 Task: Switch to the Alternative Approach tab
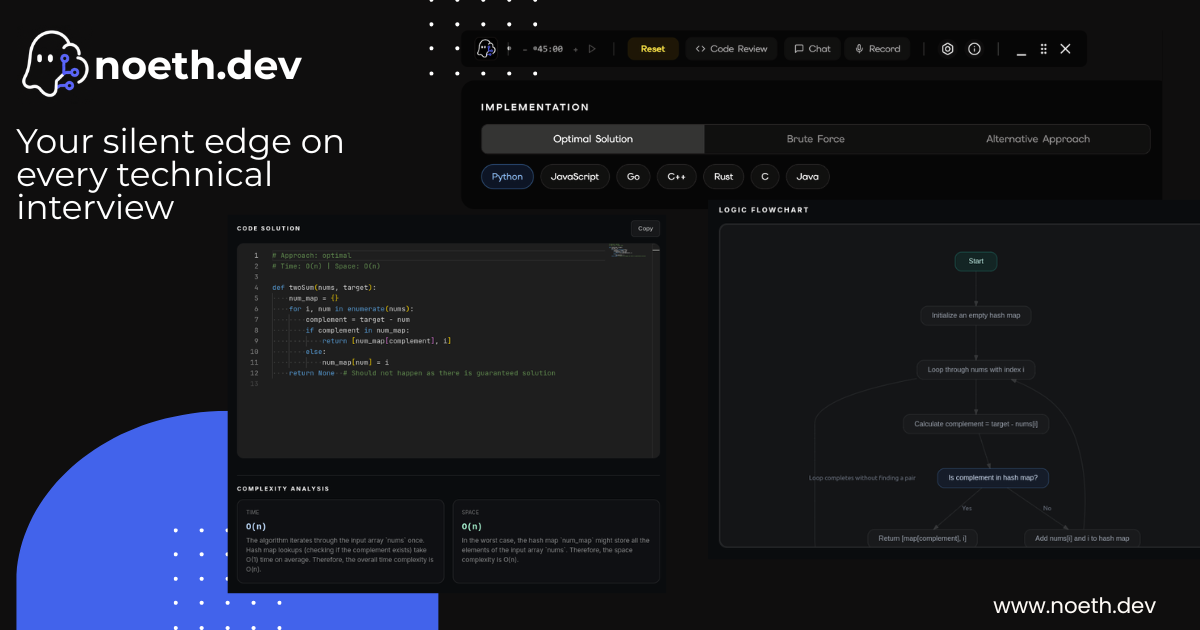tap(1038, 139)
